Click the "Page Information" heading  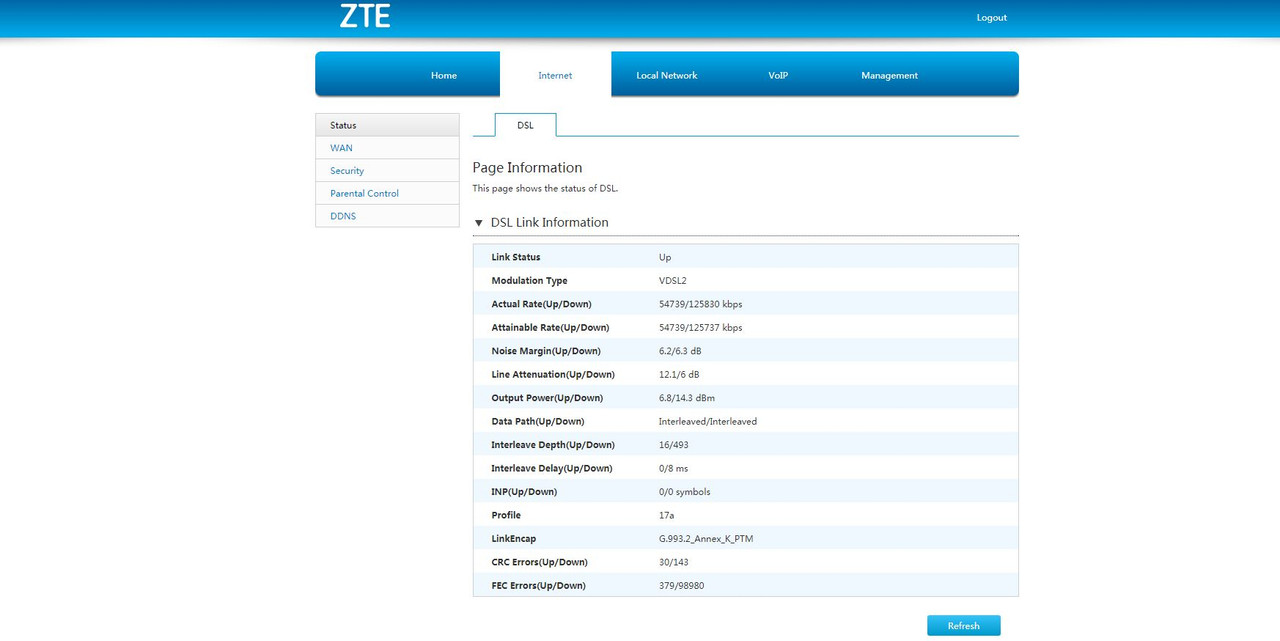527,168
